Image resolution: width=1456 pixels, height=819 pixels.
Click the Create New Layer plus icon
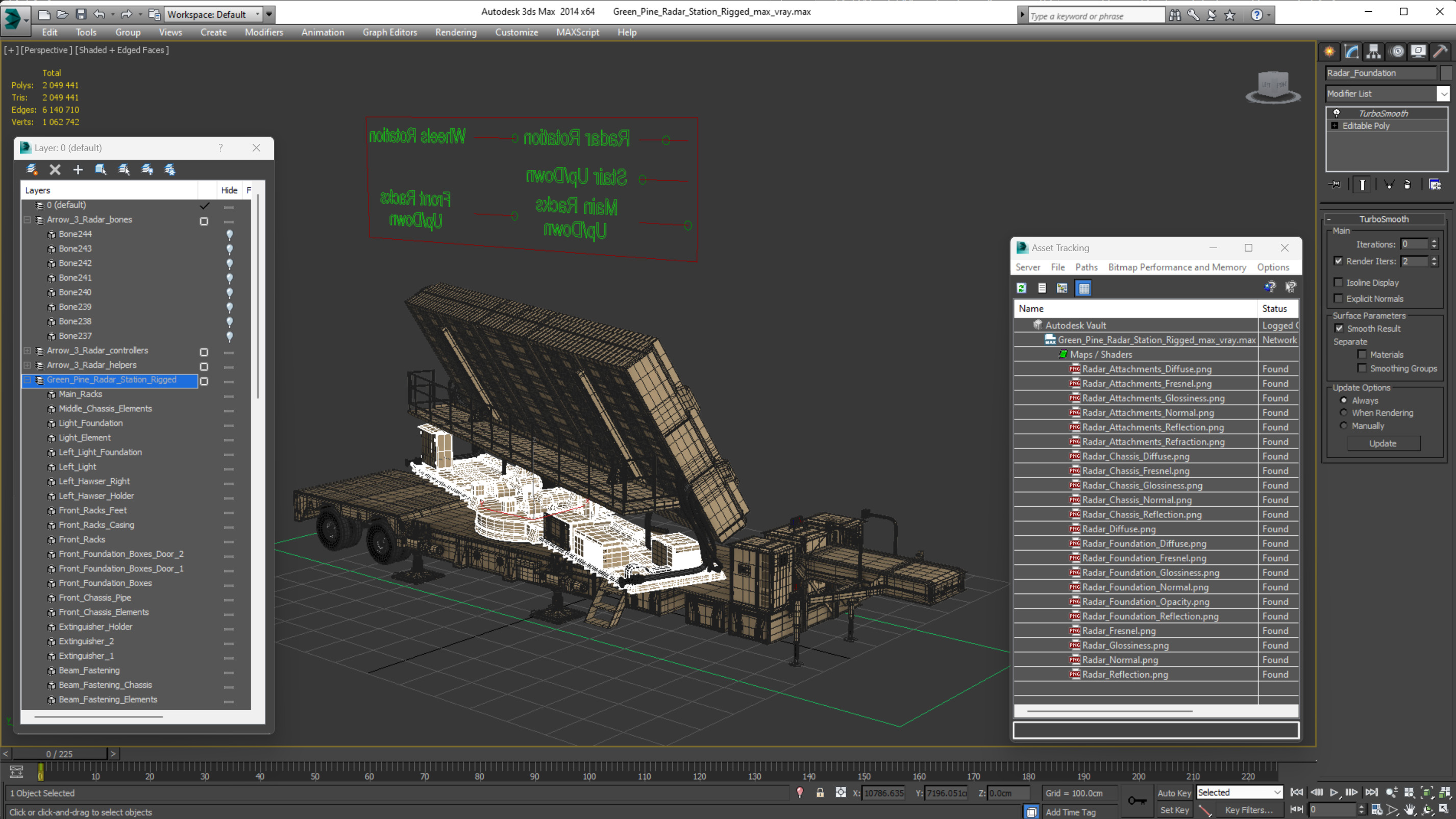tap(78, 169)
